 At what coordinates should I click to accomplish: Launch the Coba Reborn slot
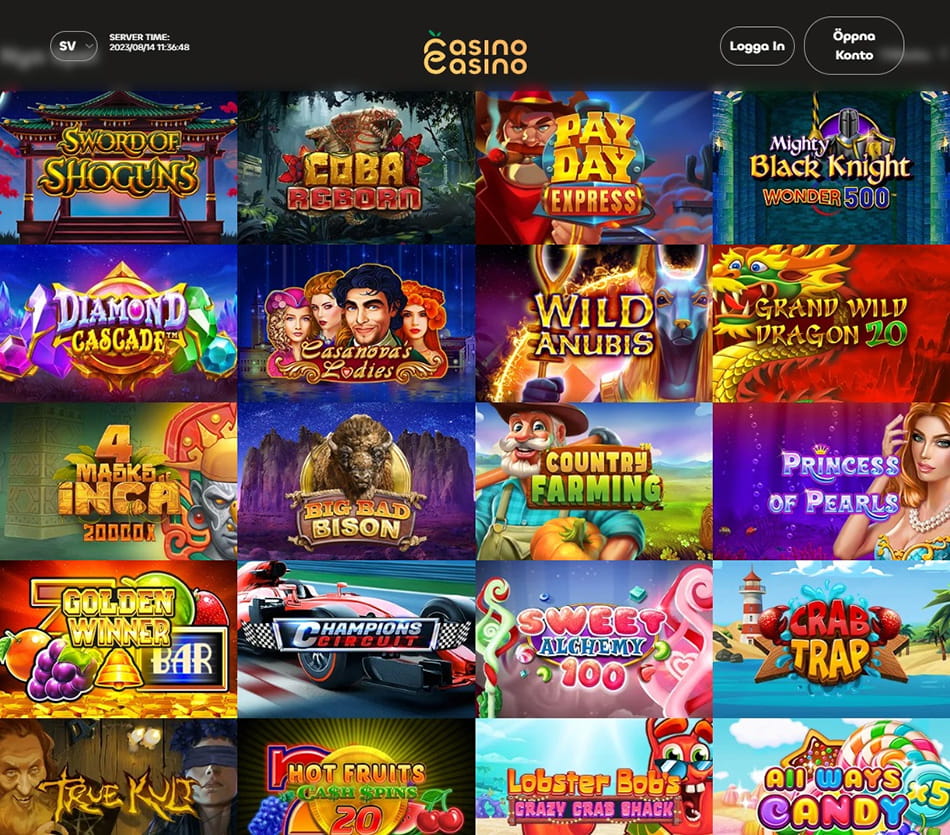(x=356, y=167)
